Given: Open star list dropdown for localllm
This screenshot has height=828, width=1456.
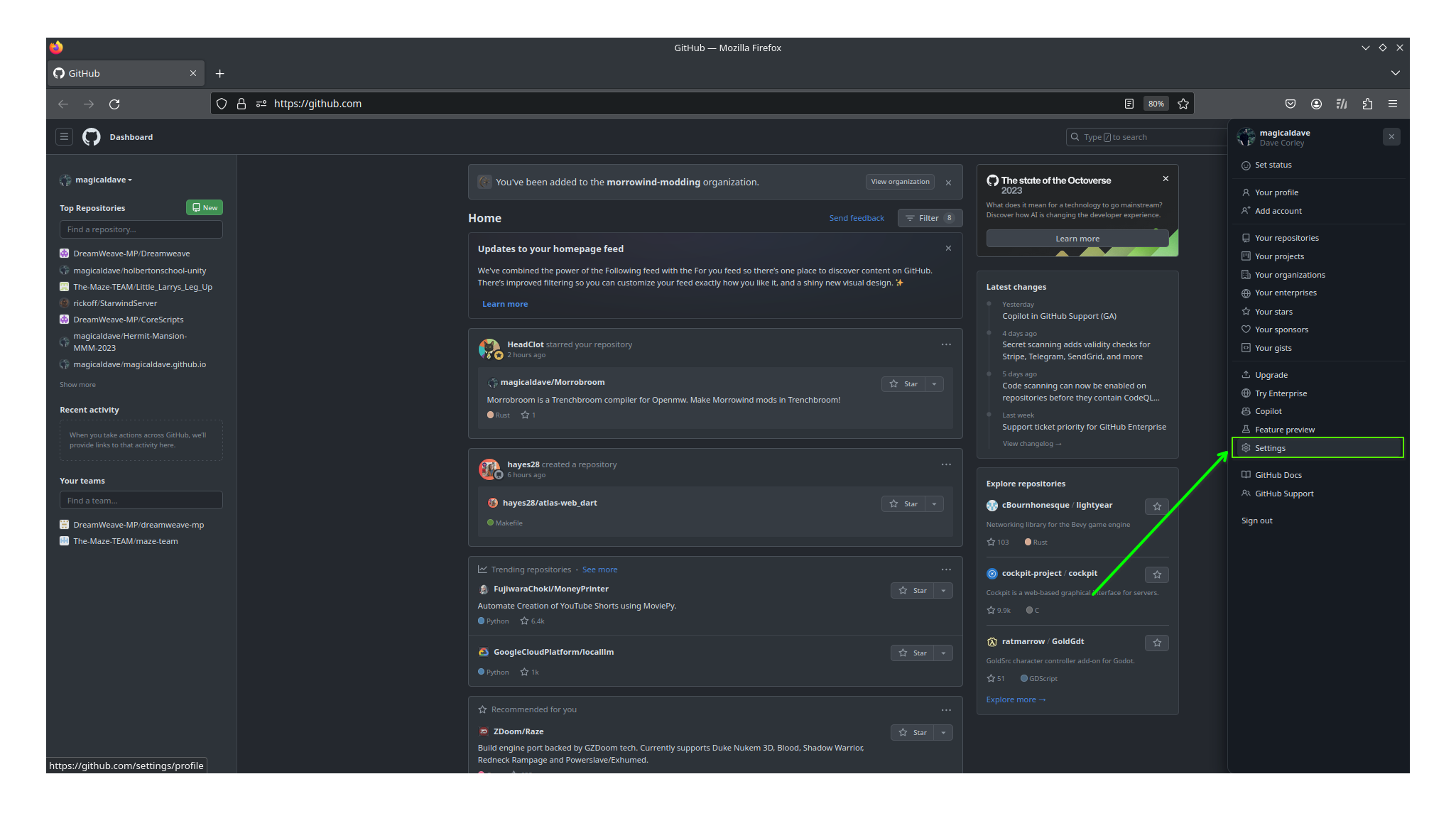Looking at the screenshot, I should coord(944,653).
